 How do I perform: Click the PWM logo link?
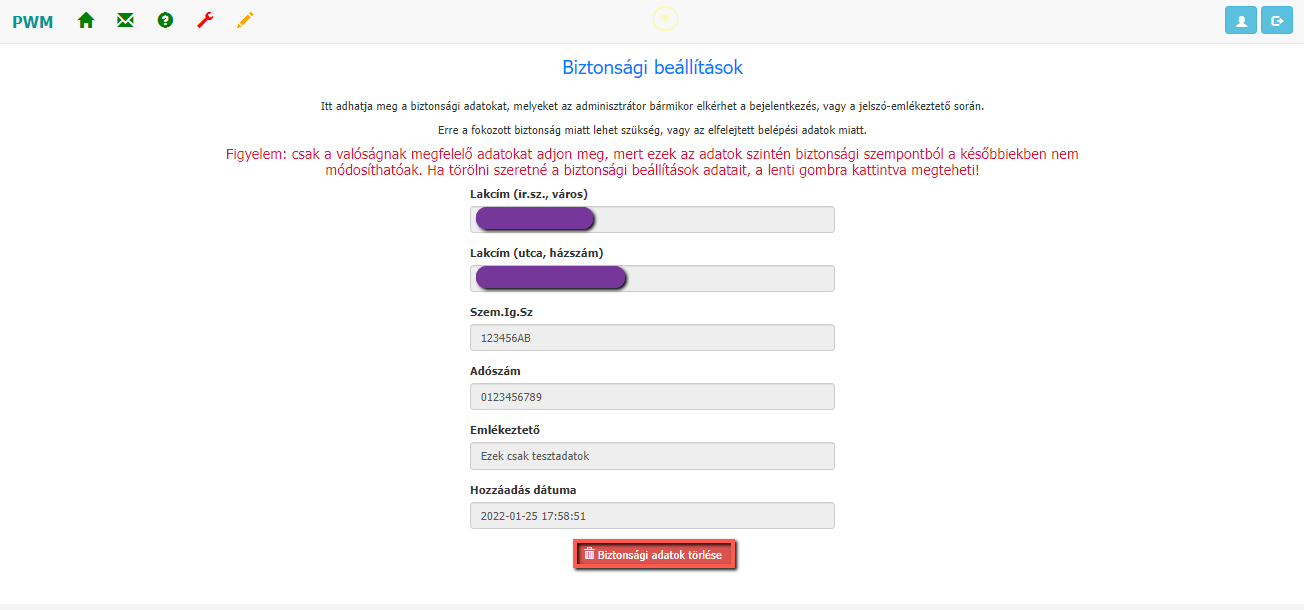pyautogui.click(x=32, y=21)
